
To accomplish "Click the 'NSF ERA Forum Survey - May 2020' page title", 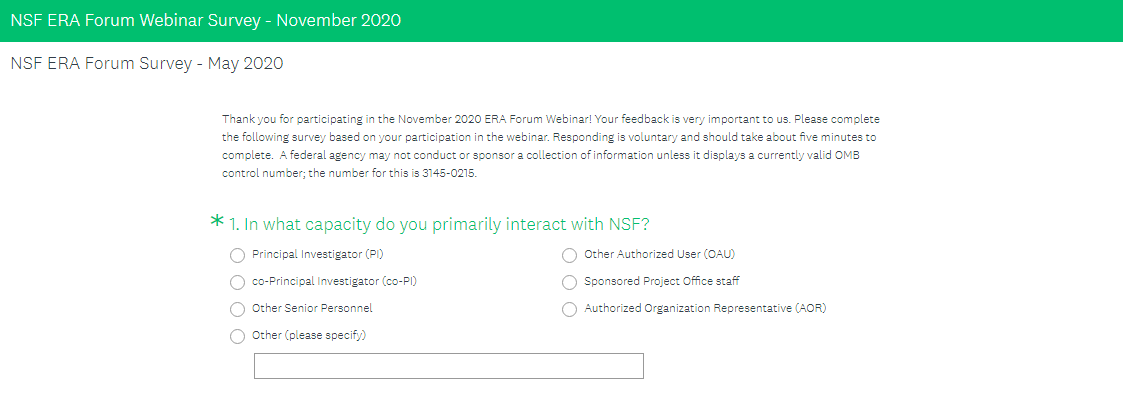I will (x=147, y=64).
